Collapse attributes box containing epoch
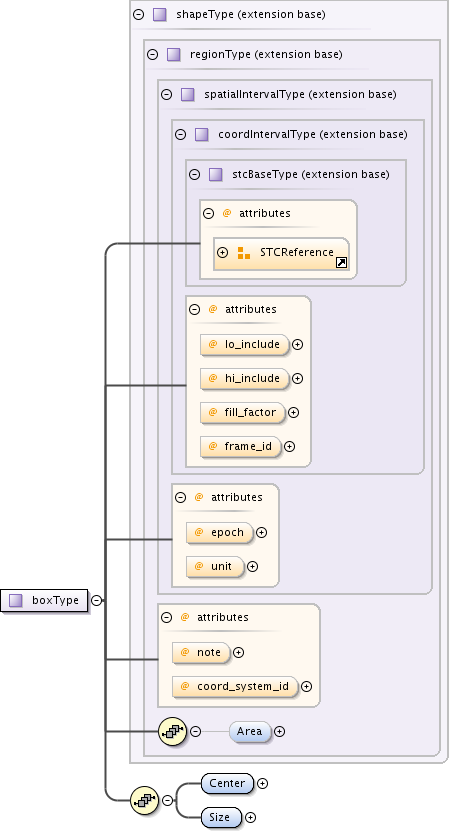Viewport: 450px width, 833px height. point(181,497)
